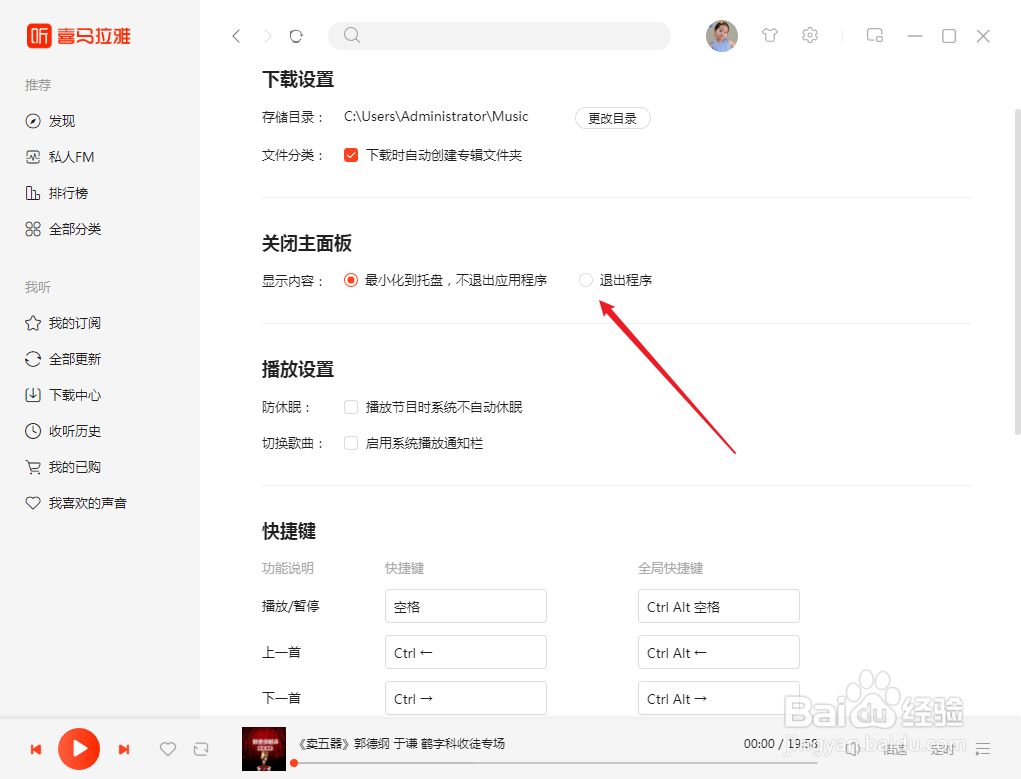Screen dimensions: 1021x779
Task: Open settings via the gear icon
Action: click(810, 35)
